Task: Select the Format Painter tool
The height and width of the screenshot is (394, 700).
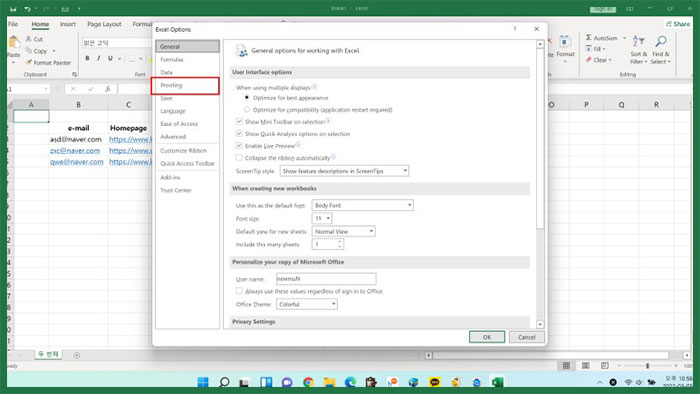Action: click(48, 63)
